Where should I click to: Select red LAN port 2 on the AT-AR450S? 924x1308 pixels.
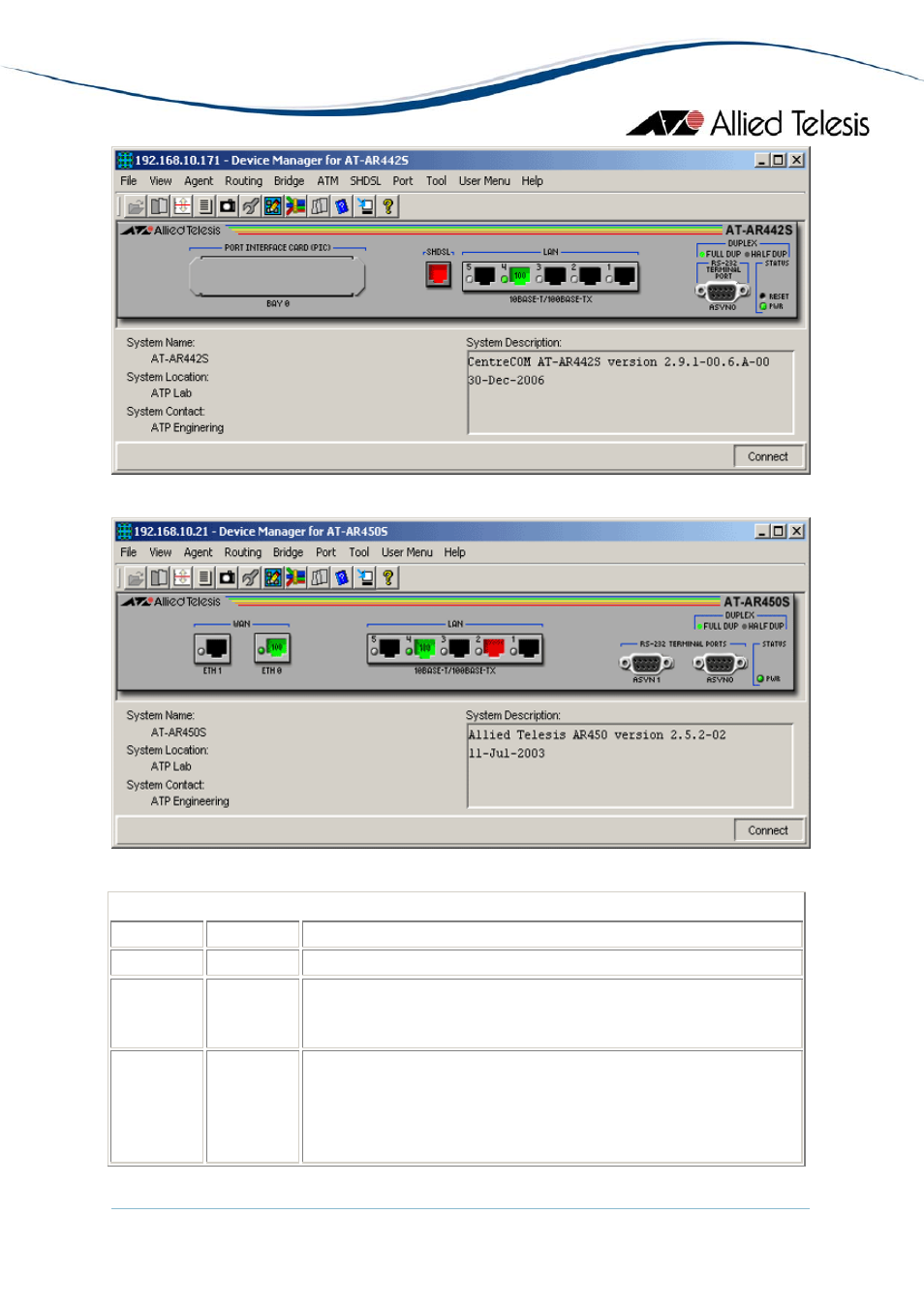pyautogui.click(x=494, y=647)
